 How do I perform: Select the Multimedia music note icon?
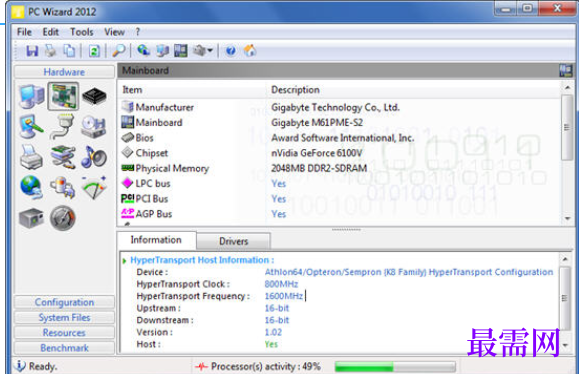coord(94,157)
